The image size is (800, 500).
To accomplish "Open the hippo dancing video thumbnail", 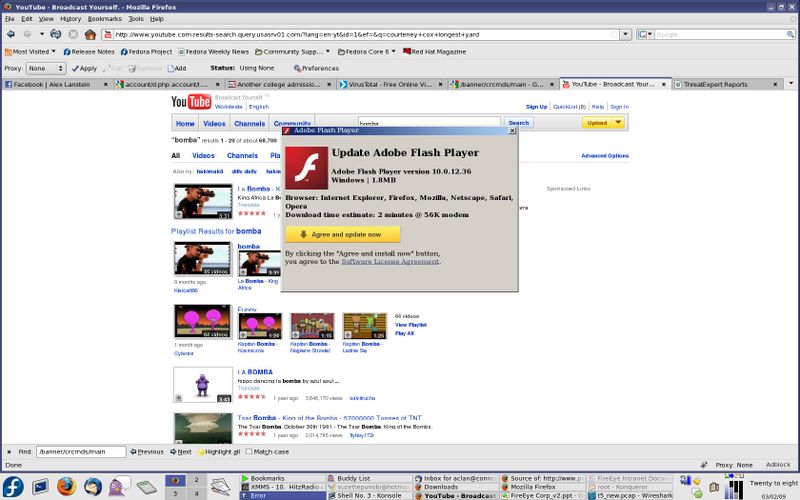I will pyautogui.click(x=203, y=385).
